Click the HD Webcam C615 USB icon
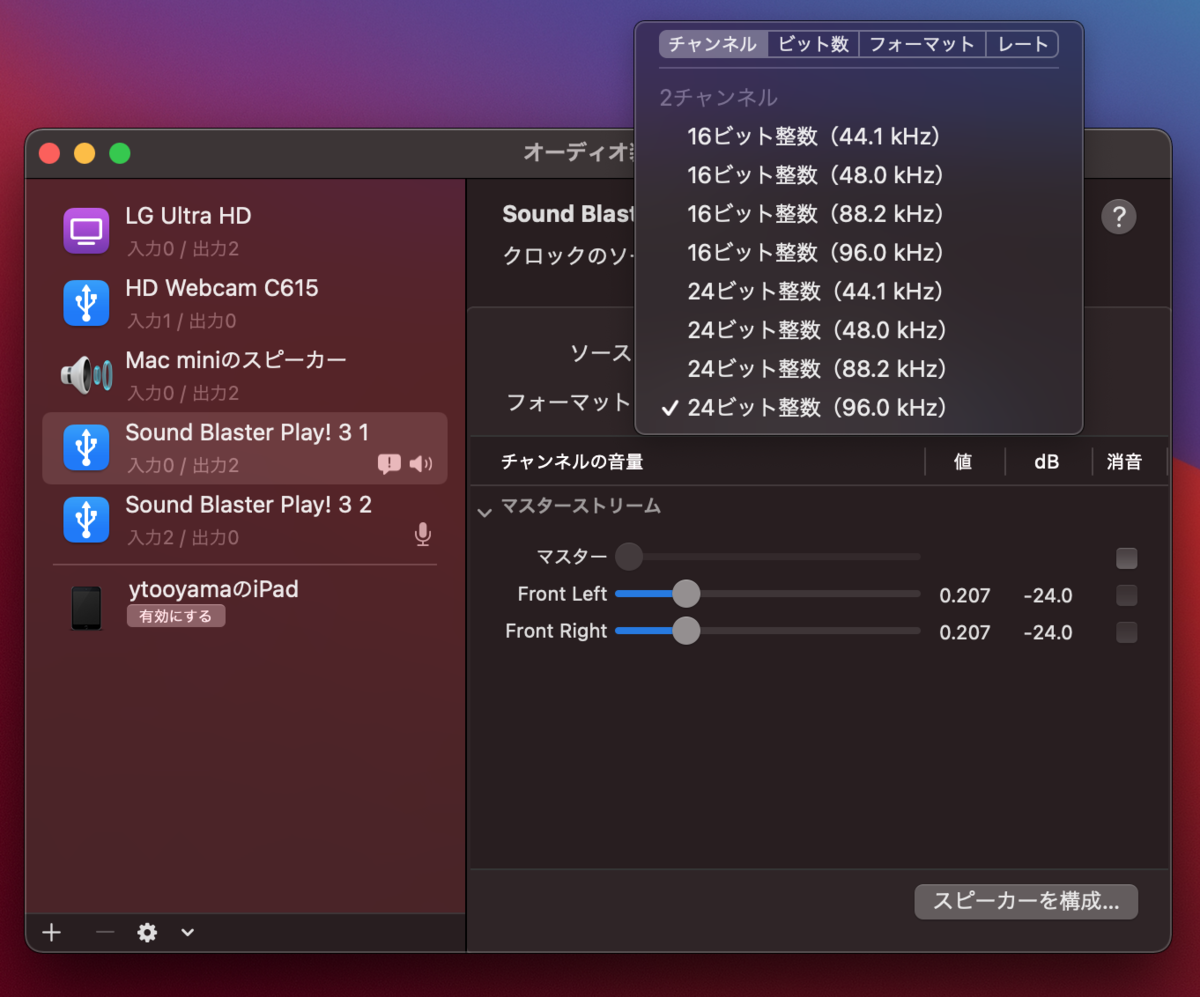Screen dimensions: 1200x997 [x=86, y=303]
